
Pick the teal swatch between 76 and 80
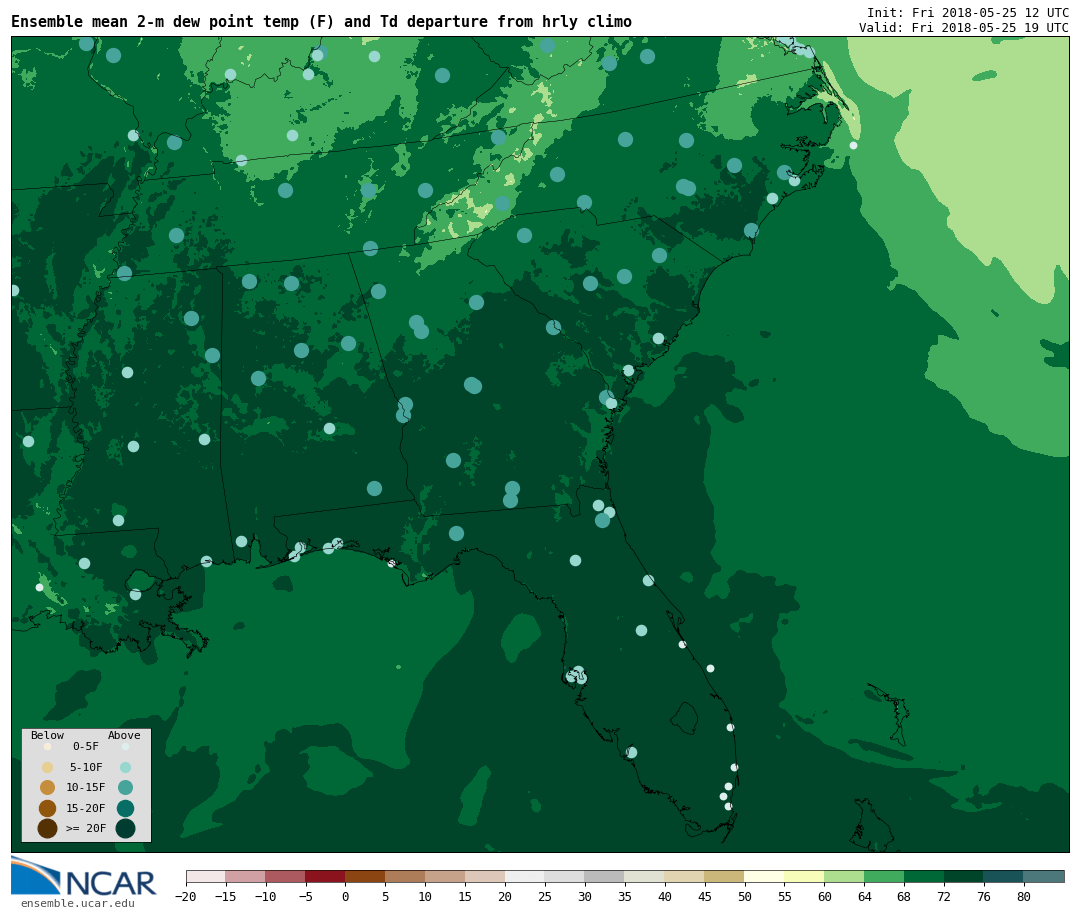click(x=1005, y=876)
